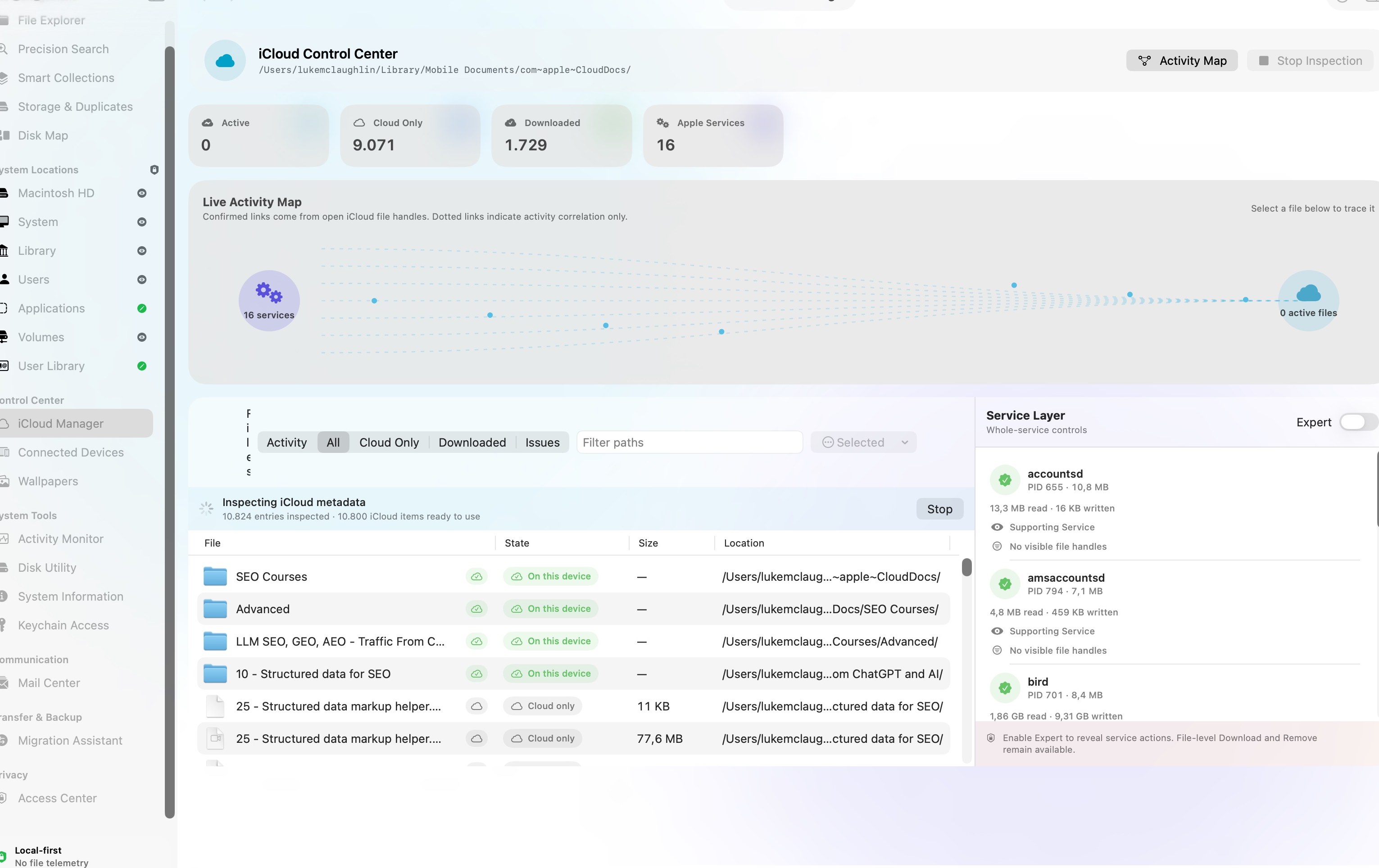The width and height of the screenshot is (1379, 868).
Task: Toggle the eye icon for Macintosh HD
Action: pyautogui.click(x=142, y=193)
